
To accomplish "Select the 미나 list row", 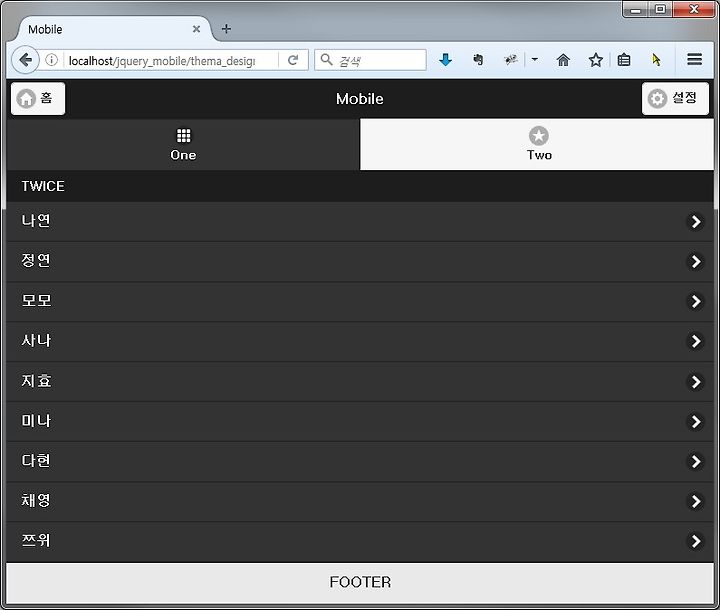I will [360, 421].
